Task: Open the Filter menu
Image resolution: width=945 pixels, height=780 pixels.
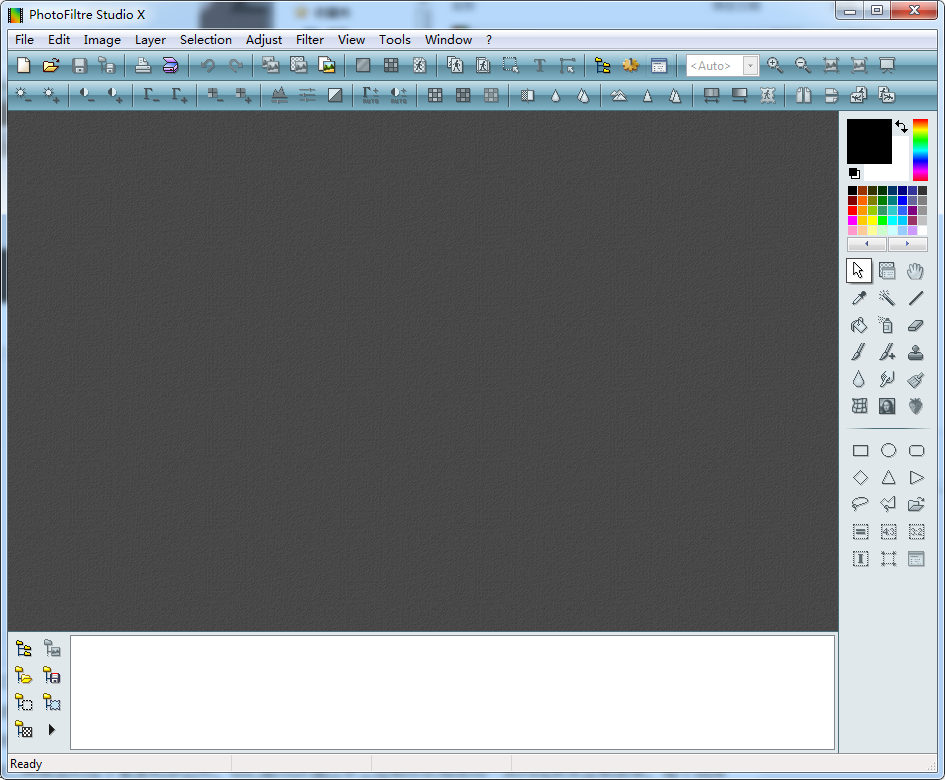Action: [x=310, y=40]
